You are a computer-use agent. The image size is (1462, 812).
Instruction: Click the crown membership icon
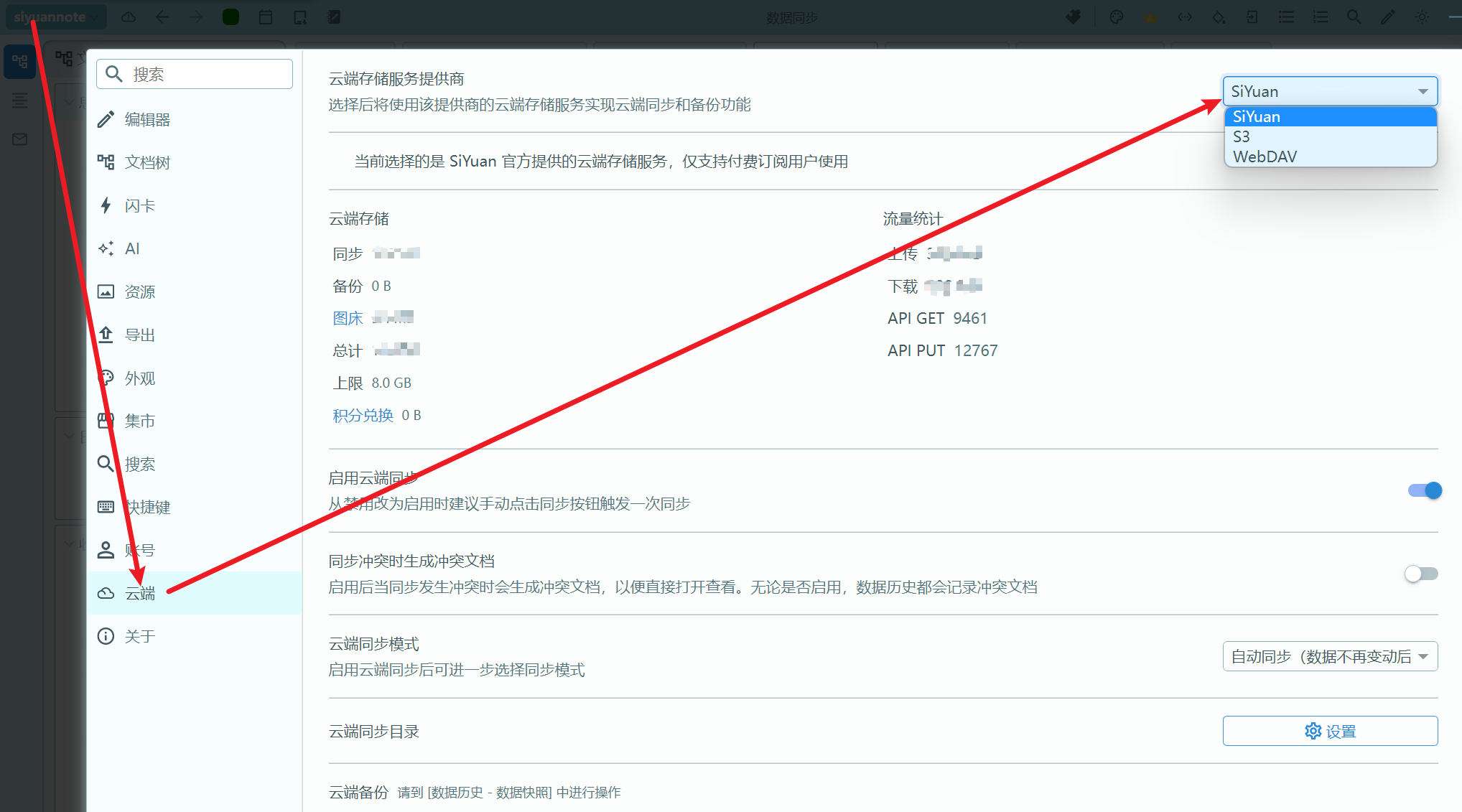click(x=1151, y=17)
